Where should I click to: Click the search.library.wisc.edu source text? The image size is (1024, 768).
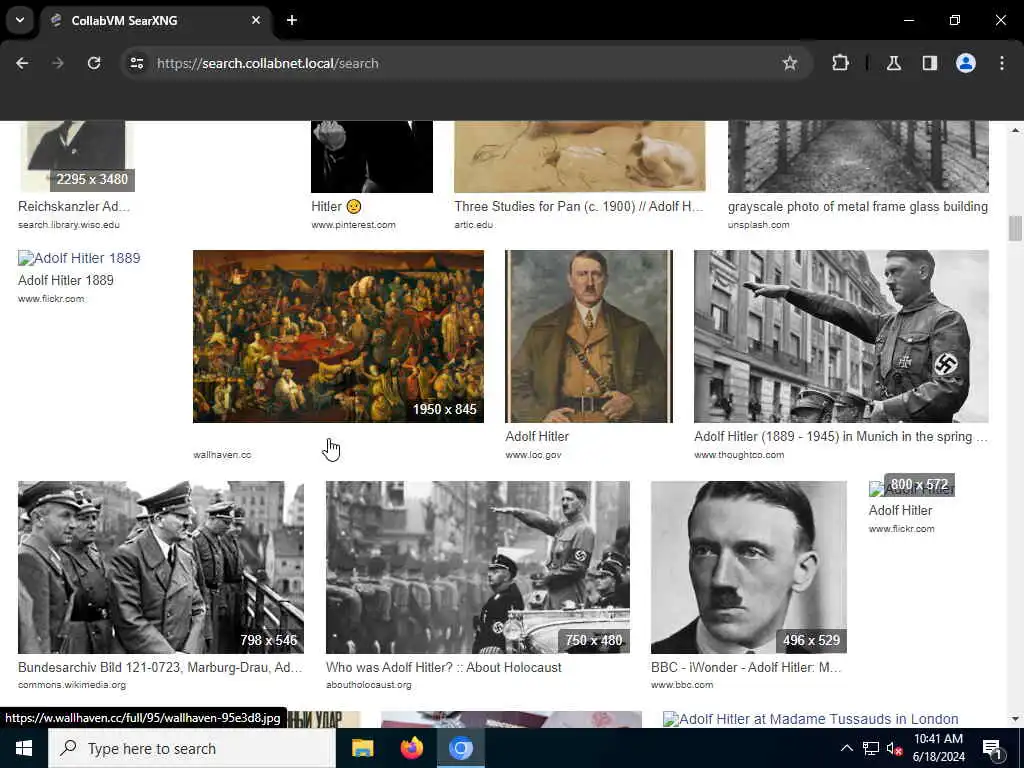pos(69,225)
